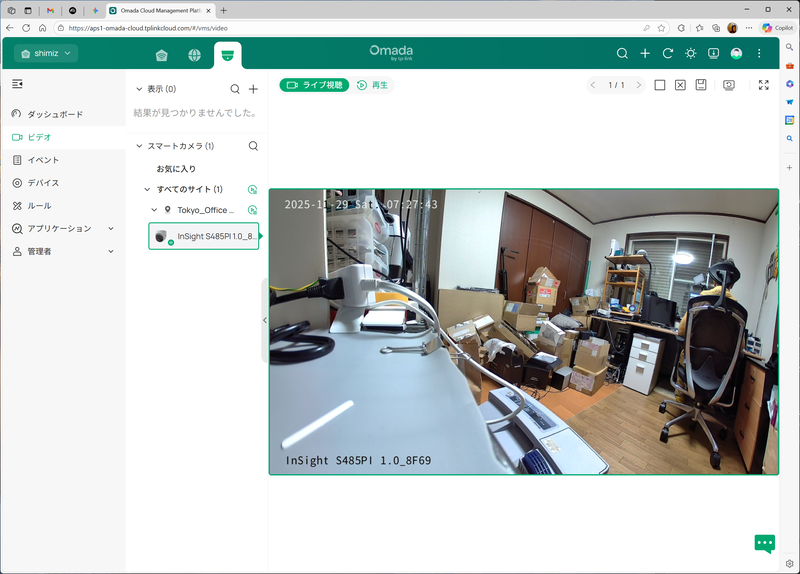Open デバイス in the sidebar
Screen dimensions: 800x574
(63, 183)
